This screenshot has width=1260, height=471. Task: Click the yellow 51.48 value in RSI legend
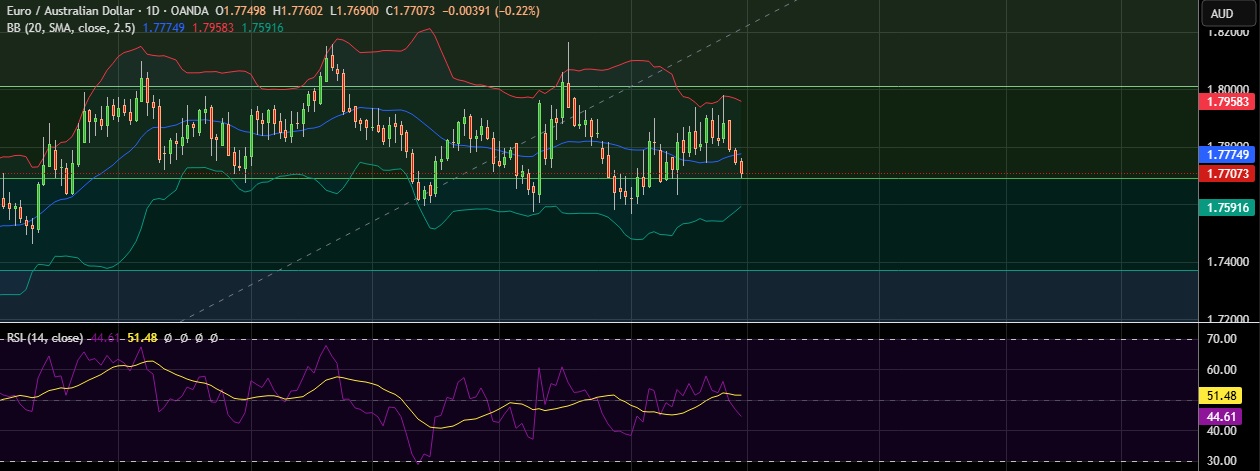click(143, 338)
